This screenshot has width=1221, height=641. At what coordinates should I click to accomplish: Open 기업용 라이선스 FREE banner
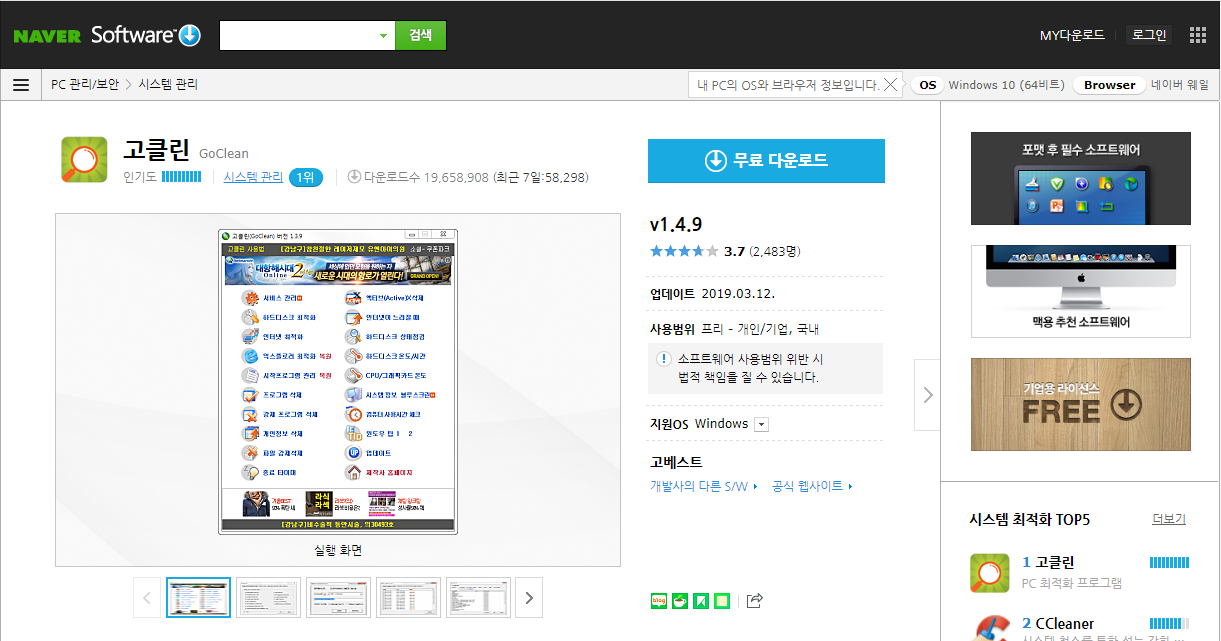[x=1081, y=404]
